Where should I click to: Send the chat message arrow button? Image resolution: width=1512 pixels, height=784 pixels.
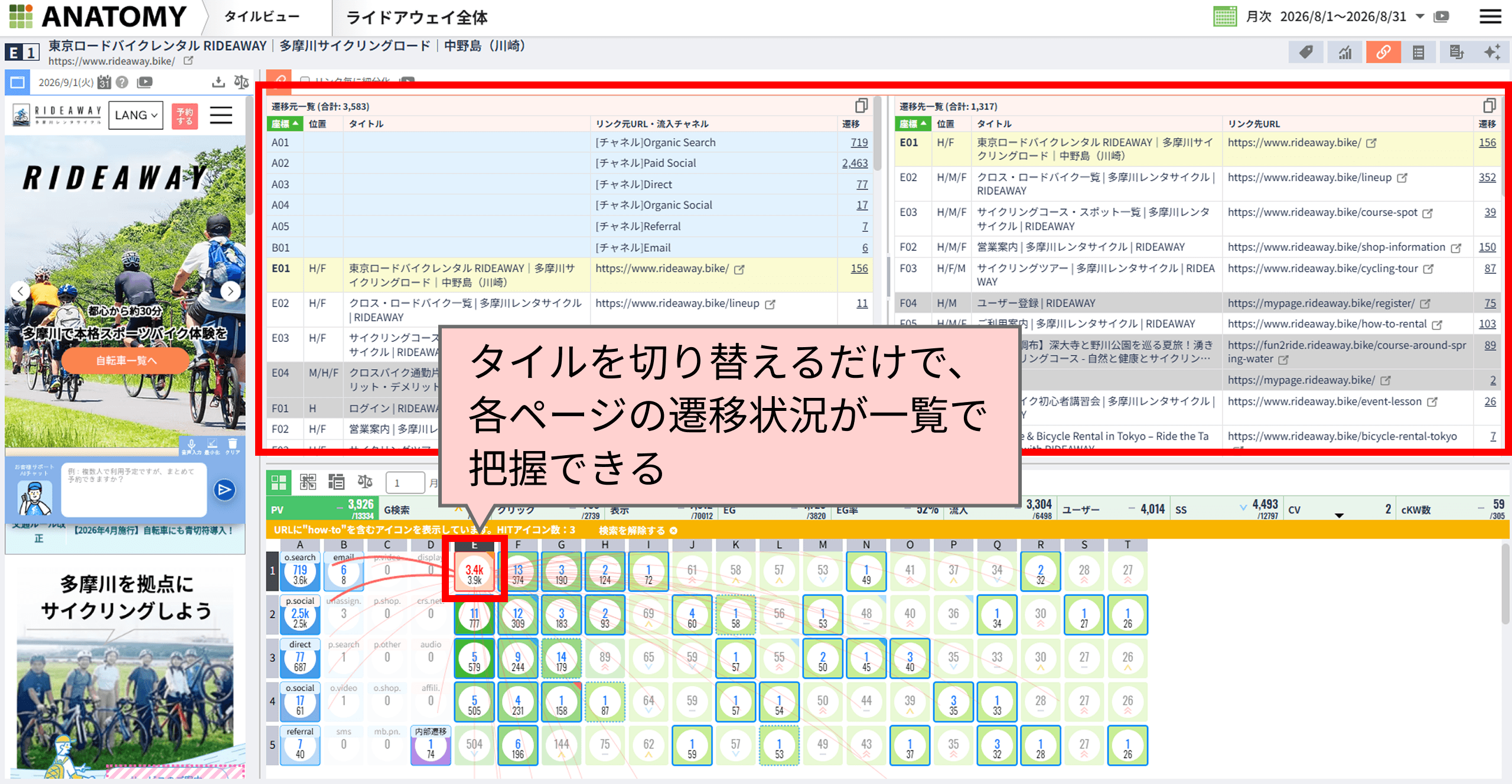tap(224, 489)
